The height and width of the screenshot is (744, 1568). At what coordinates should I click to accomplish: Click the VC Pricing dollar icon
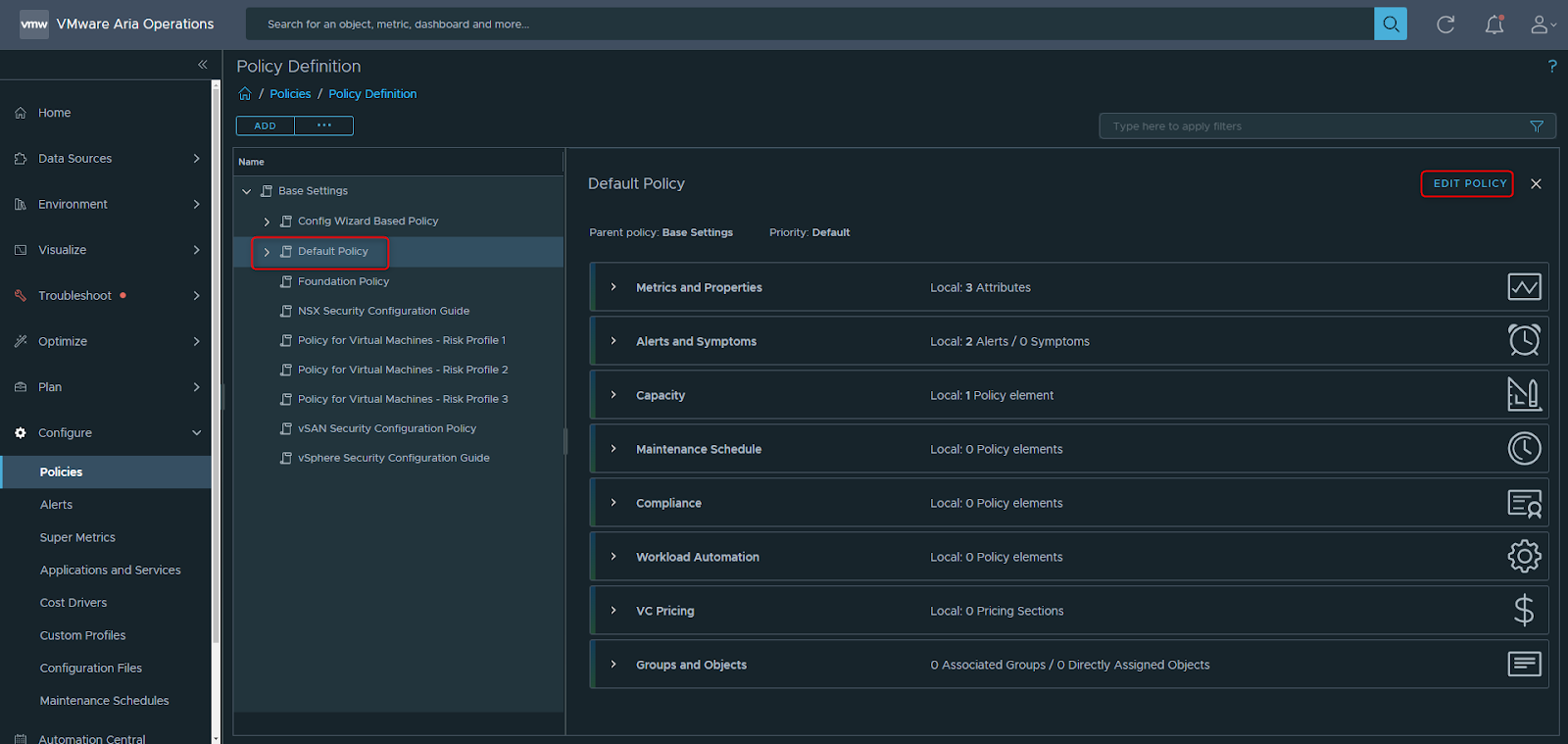pyautogui.click(x=1524, y=611)
